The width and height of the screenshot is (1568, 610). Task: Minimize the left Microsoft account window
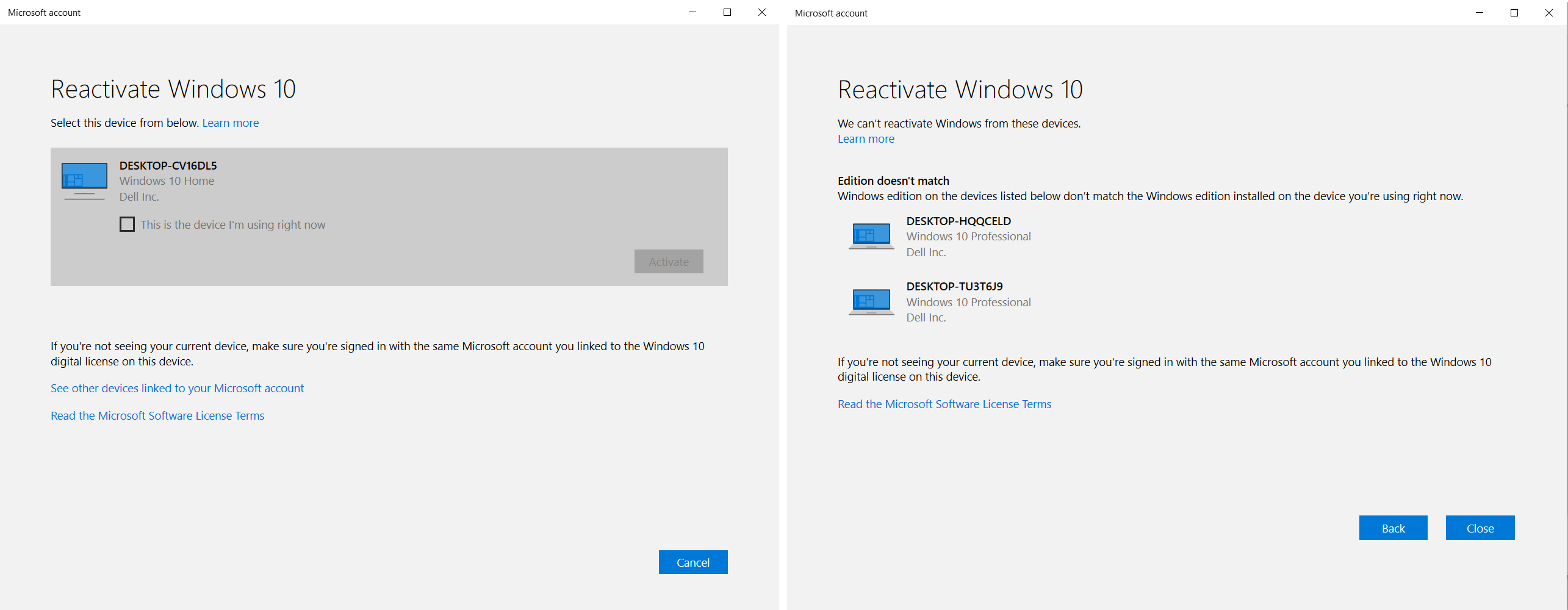point(692,12)
